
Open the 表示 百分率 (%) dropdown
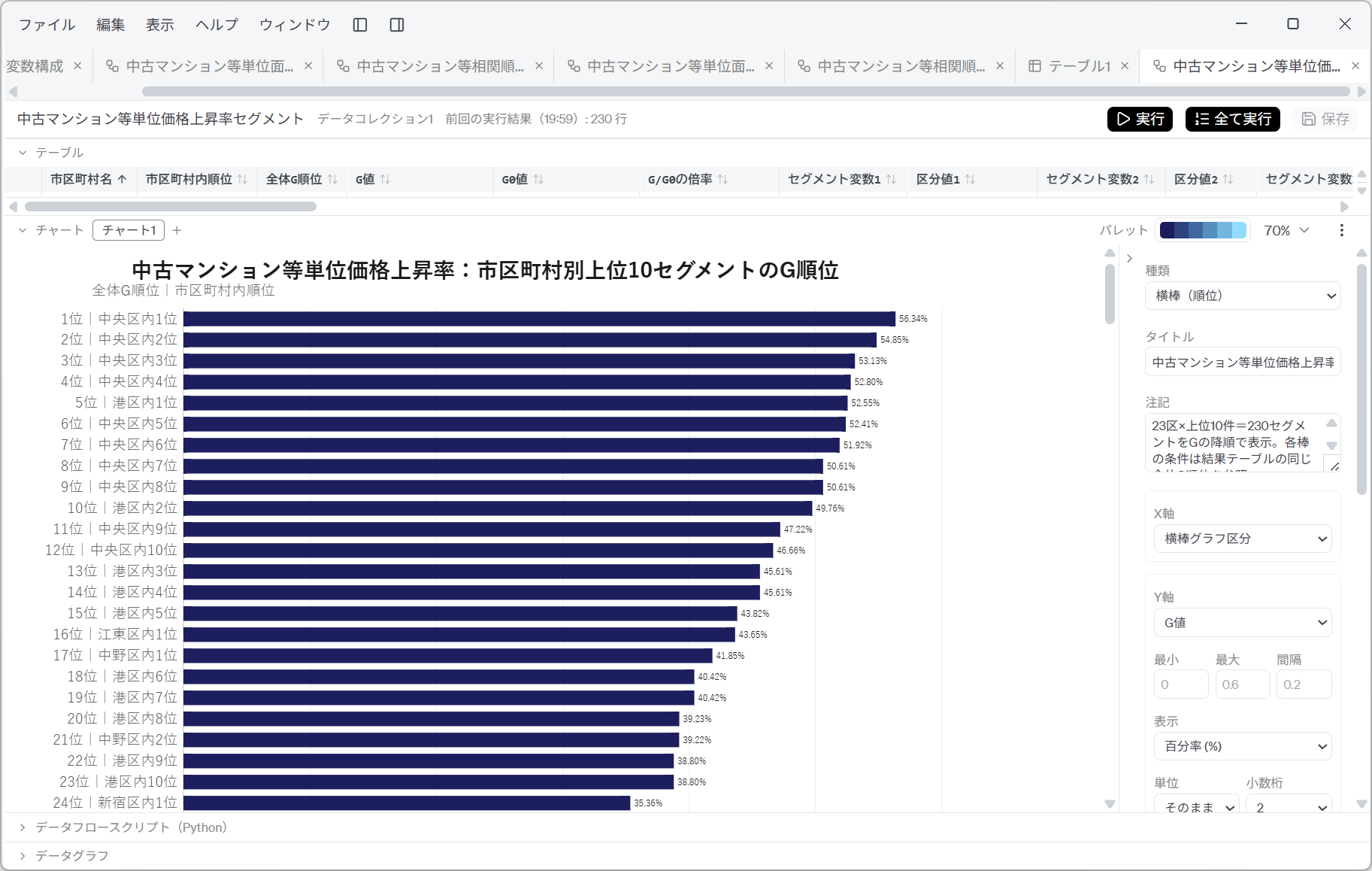tap(1243, 746)
